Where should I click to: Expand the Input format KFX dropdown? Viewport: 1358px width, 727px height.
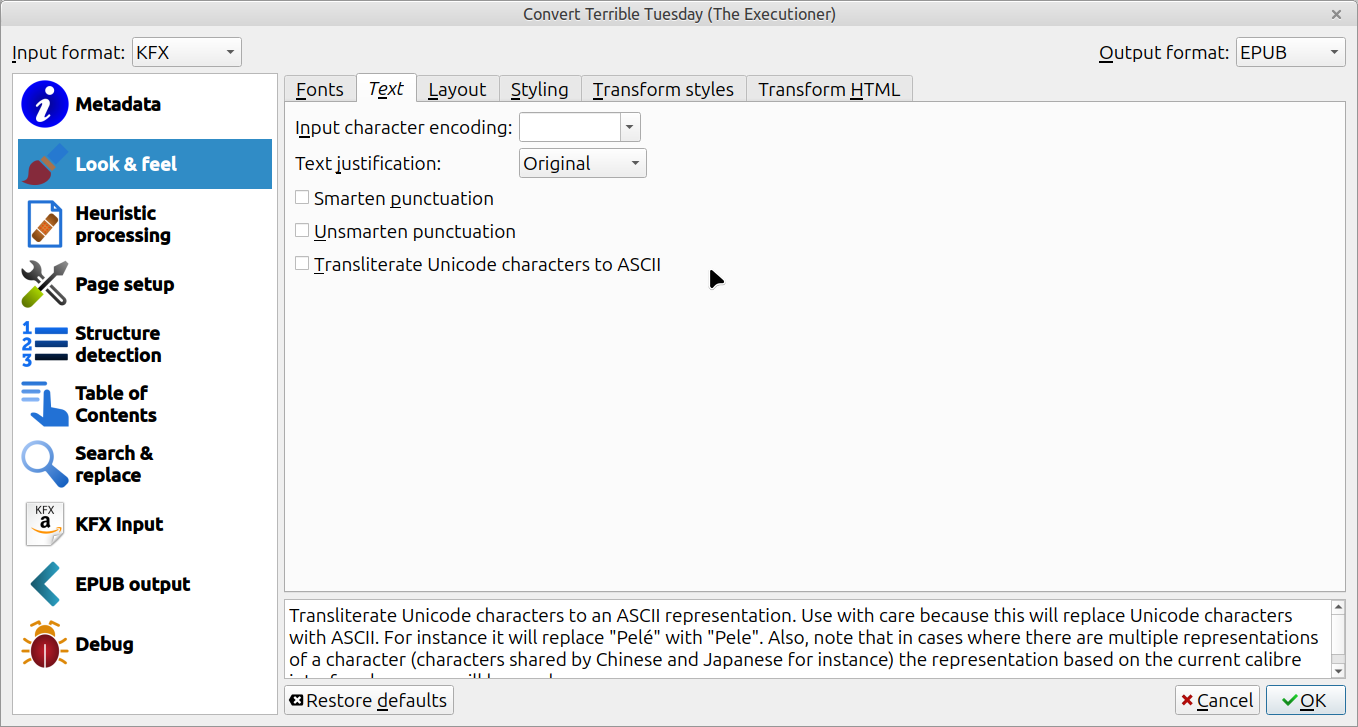(x=187, y=52)
